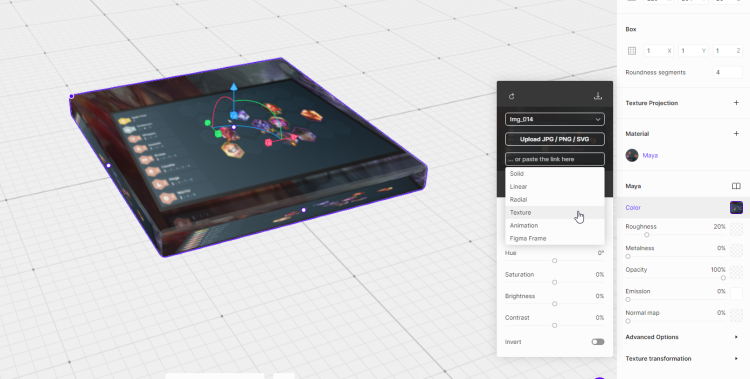Click Upload JPG / PNG / SVG button
Viewport: 750px width, 379px height.
[x=555, y=139]
